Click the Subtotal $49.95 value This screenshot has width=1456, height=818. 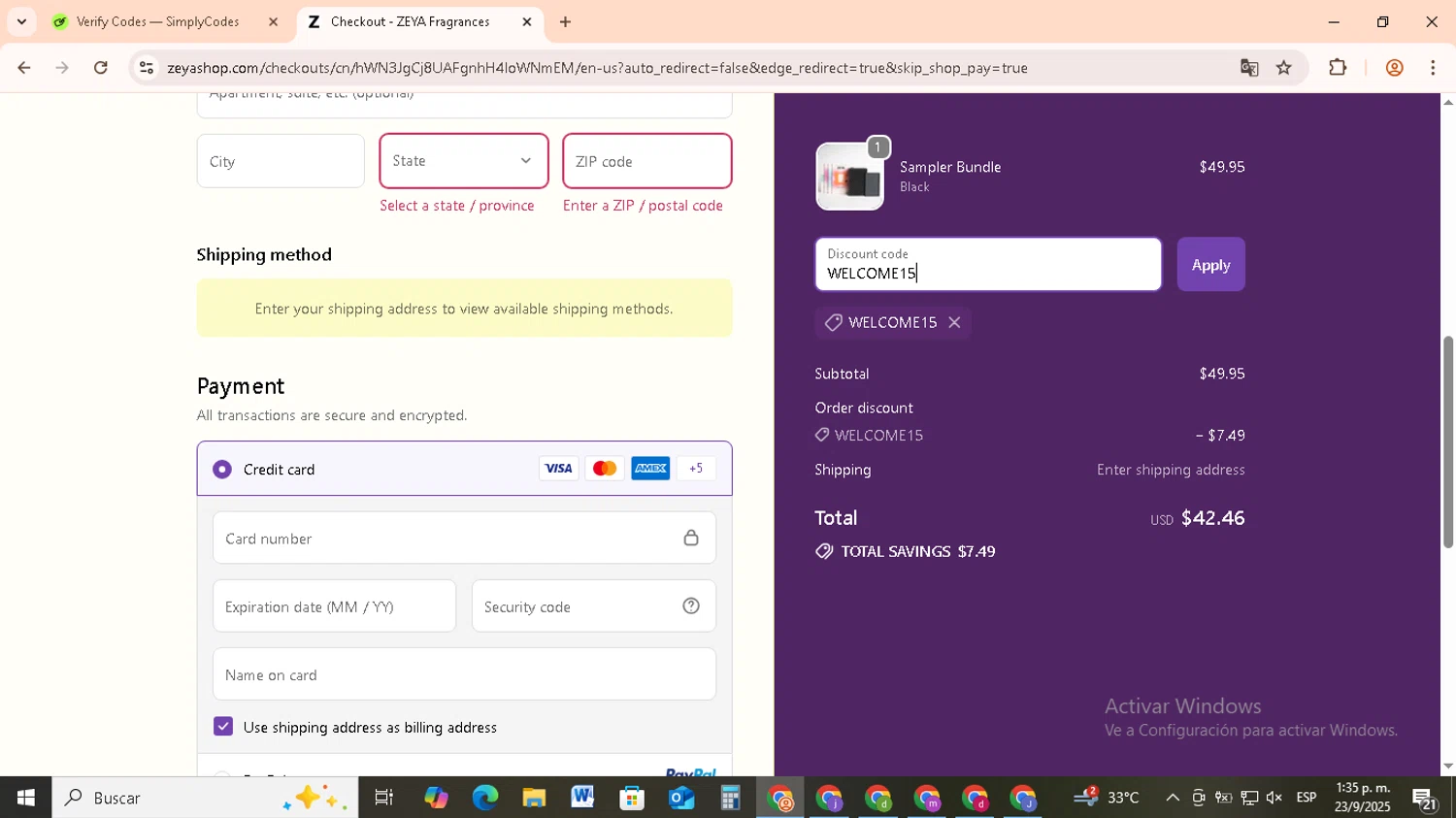(x=1222, y=374)
